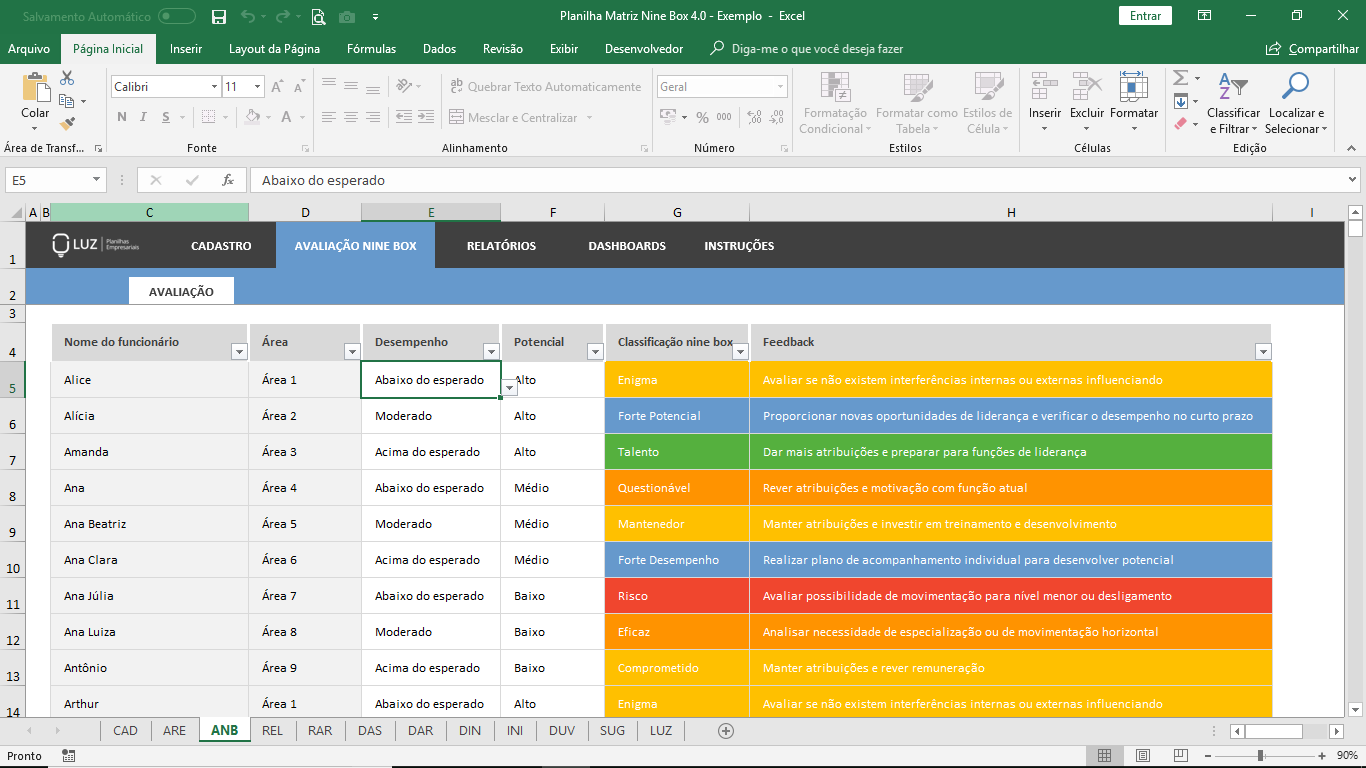Viewport: 1366px width, 768px height.
Task: Switch to Page Break Preview view
Action: point(1179,756)
